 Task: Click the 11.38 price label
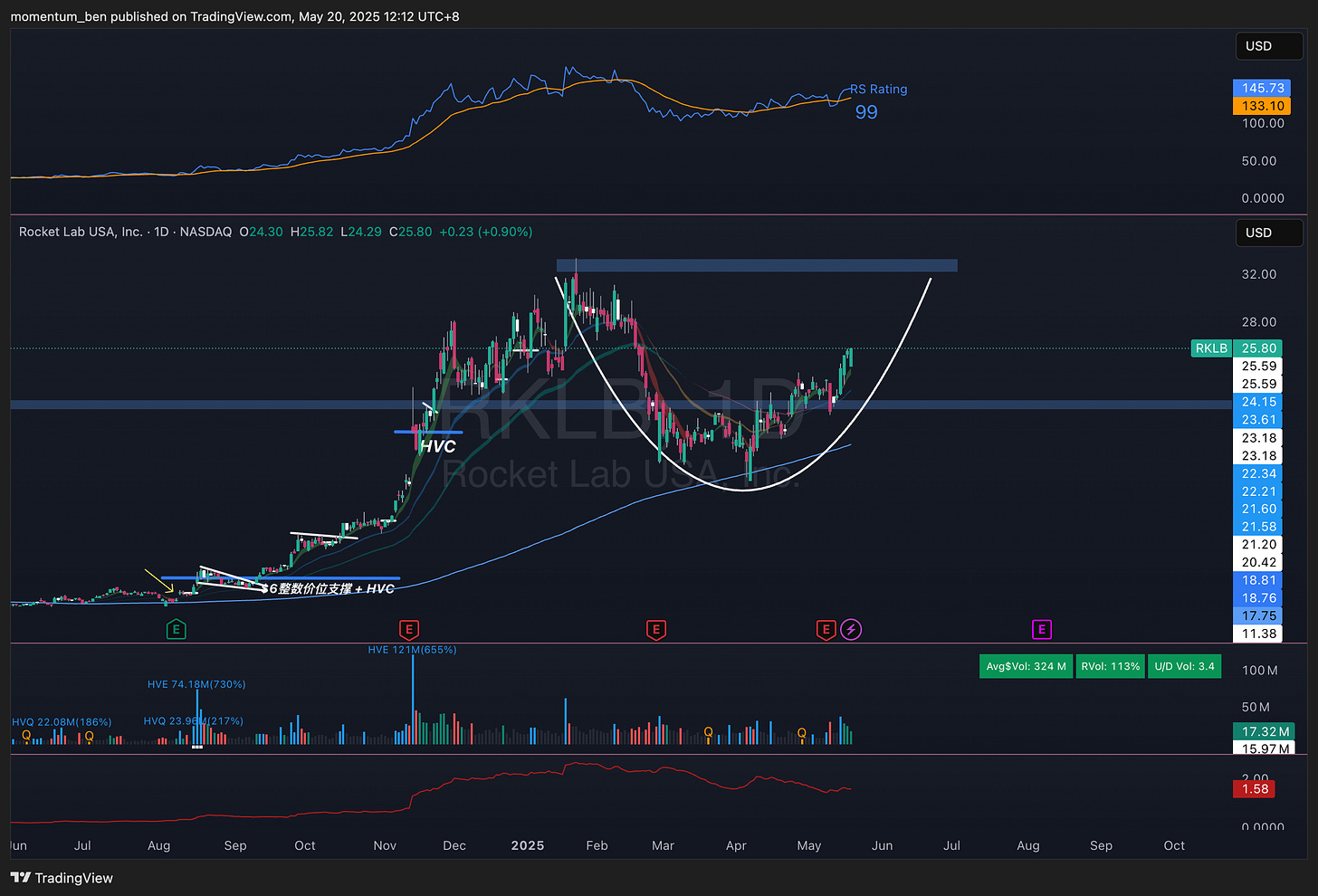point(1259,634)
